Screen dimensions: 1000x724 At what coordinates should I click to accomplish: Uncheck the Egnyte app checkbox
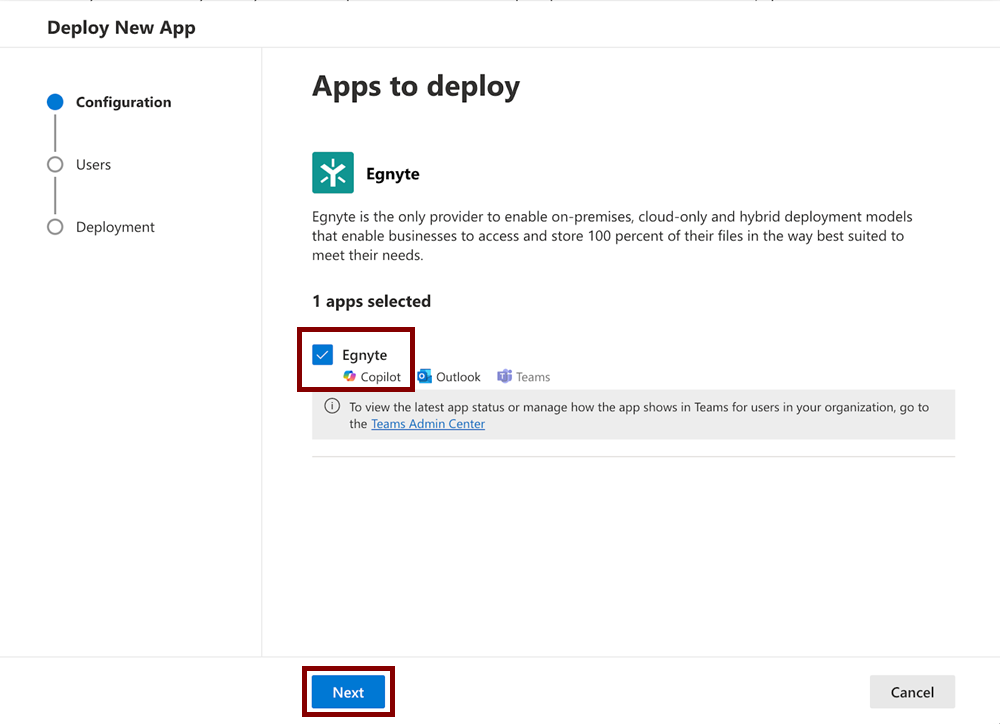click(322, 355)
